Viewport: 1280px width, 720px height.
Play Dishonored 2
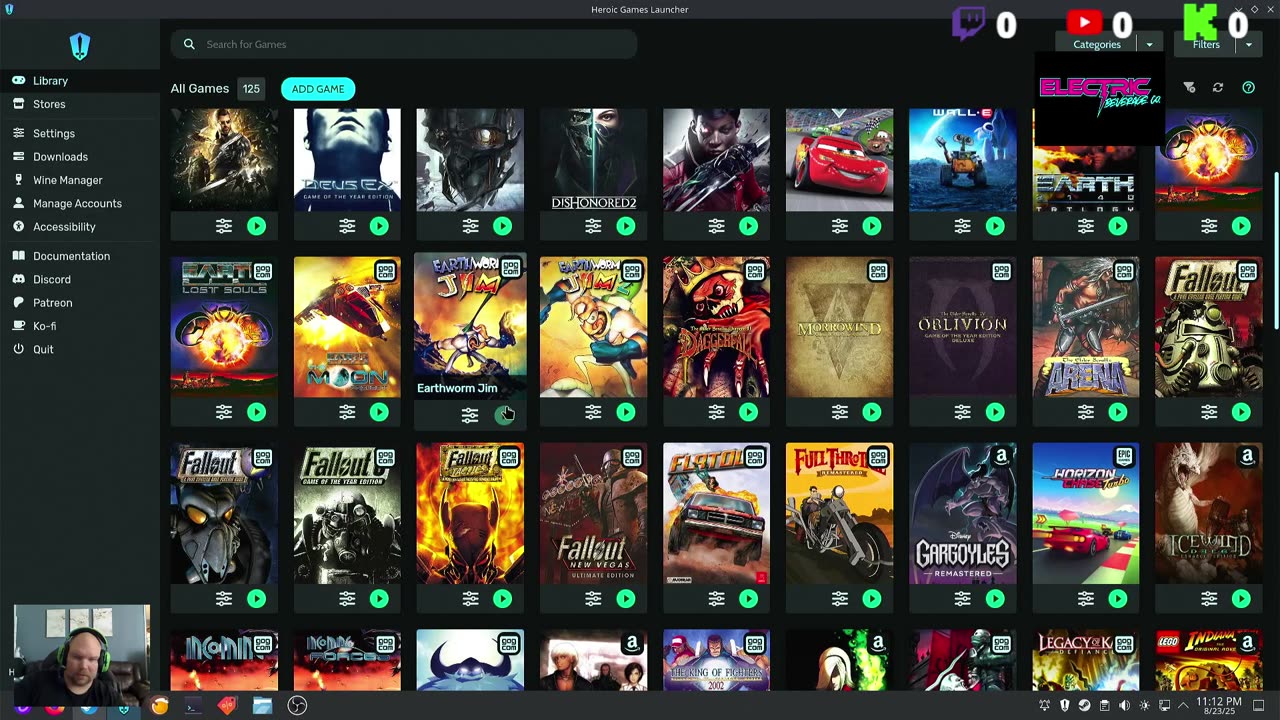pyautogui.click(x=626, y=227)
